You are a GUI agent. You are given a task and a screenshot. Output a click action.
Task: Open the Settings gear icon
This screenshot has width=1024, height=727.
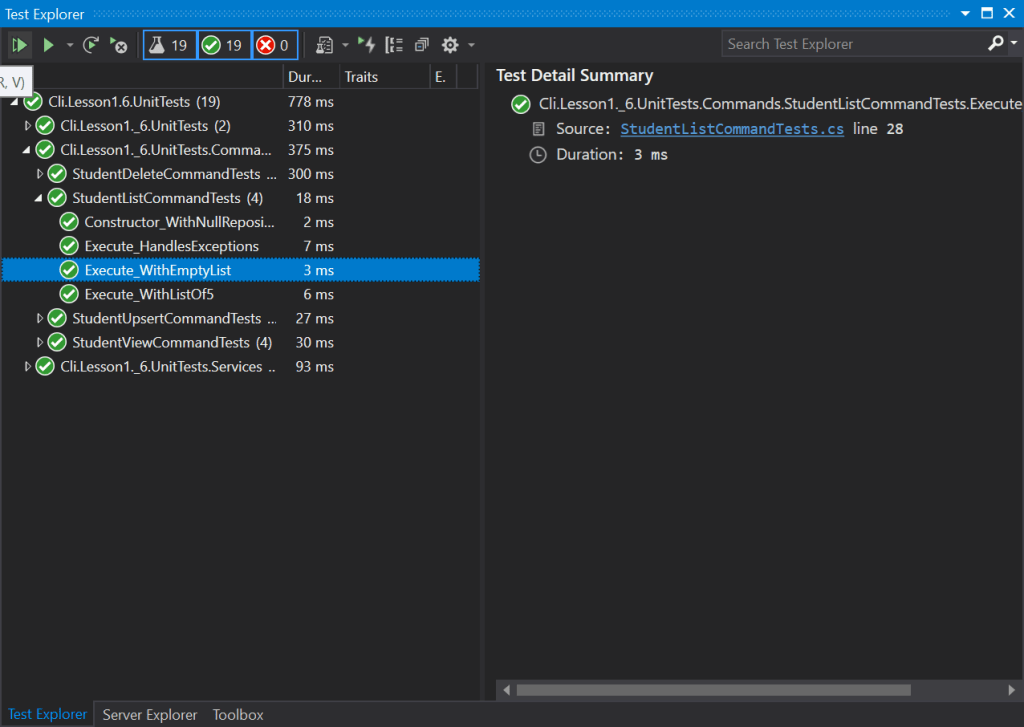tap(450, 45)
